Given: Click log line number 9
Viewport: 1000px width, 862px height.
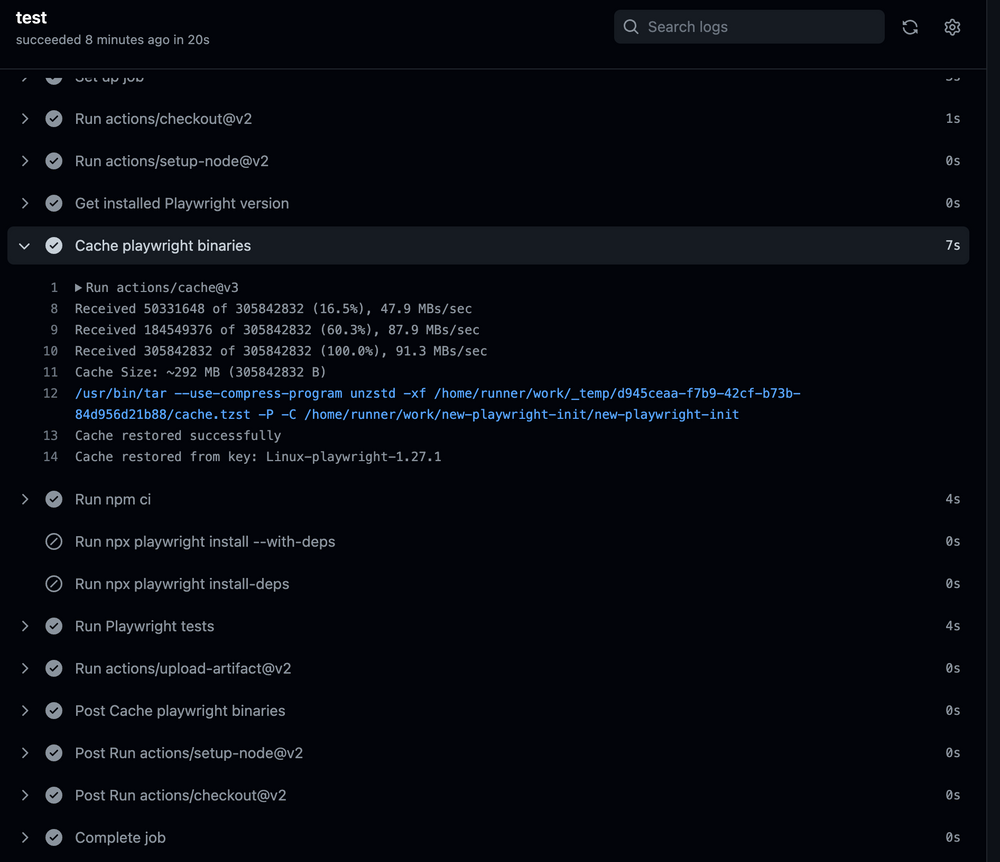Looking at the screenshot, I should pyautogui.click(x=54, y=330).
